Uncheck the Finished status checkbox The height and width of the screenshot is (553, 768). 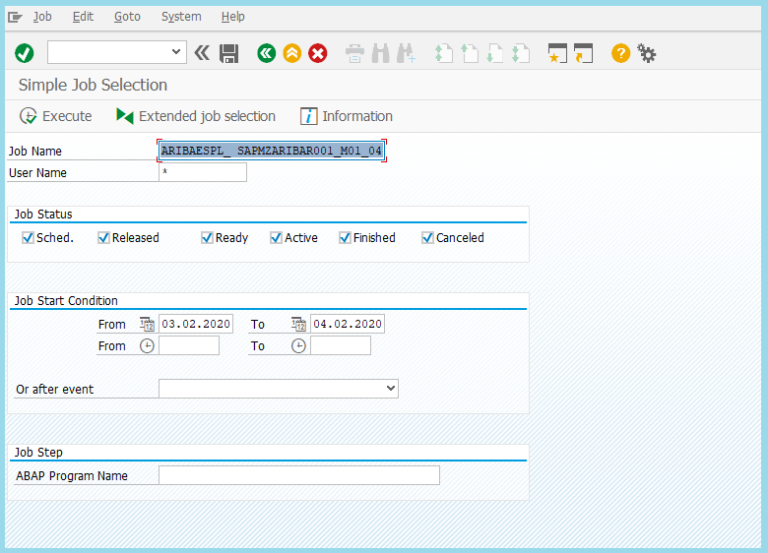pyautogui.click(x=345, y=238)
